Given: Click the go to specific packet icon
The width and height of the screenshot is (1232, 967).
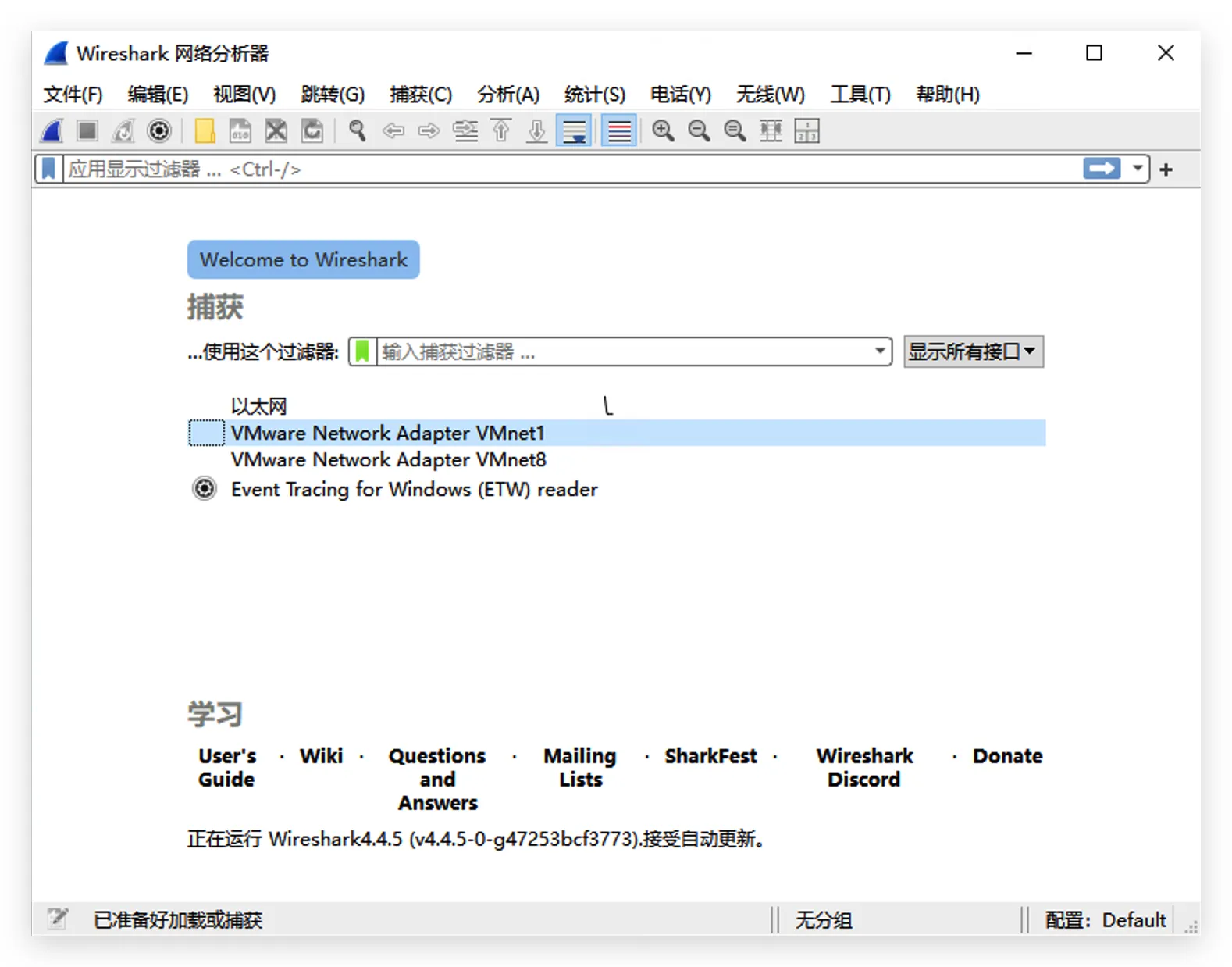Looking at the screenshot, I should (465, 130).
